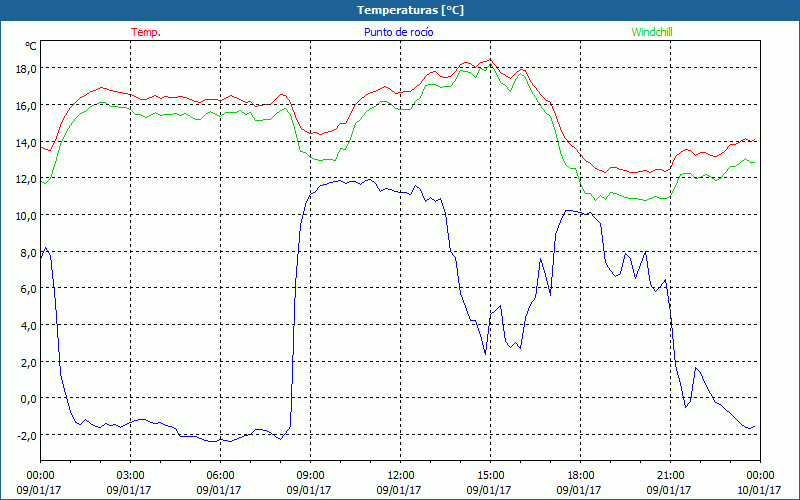Image resolution: width=800 pixels, height=500 pixels.
Task: Click the 18,0 y-axis value
Action: 26,69
